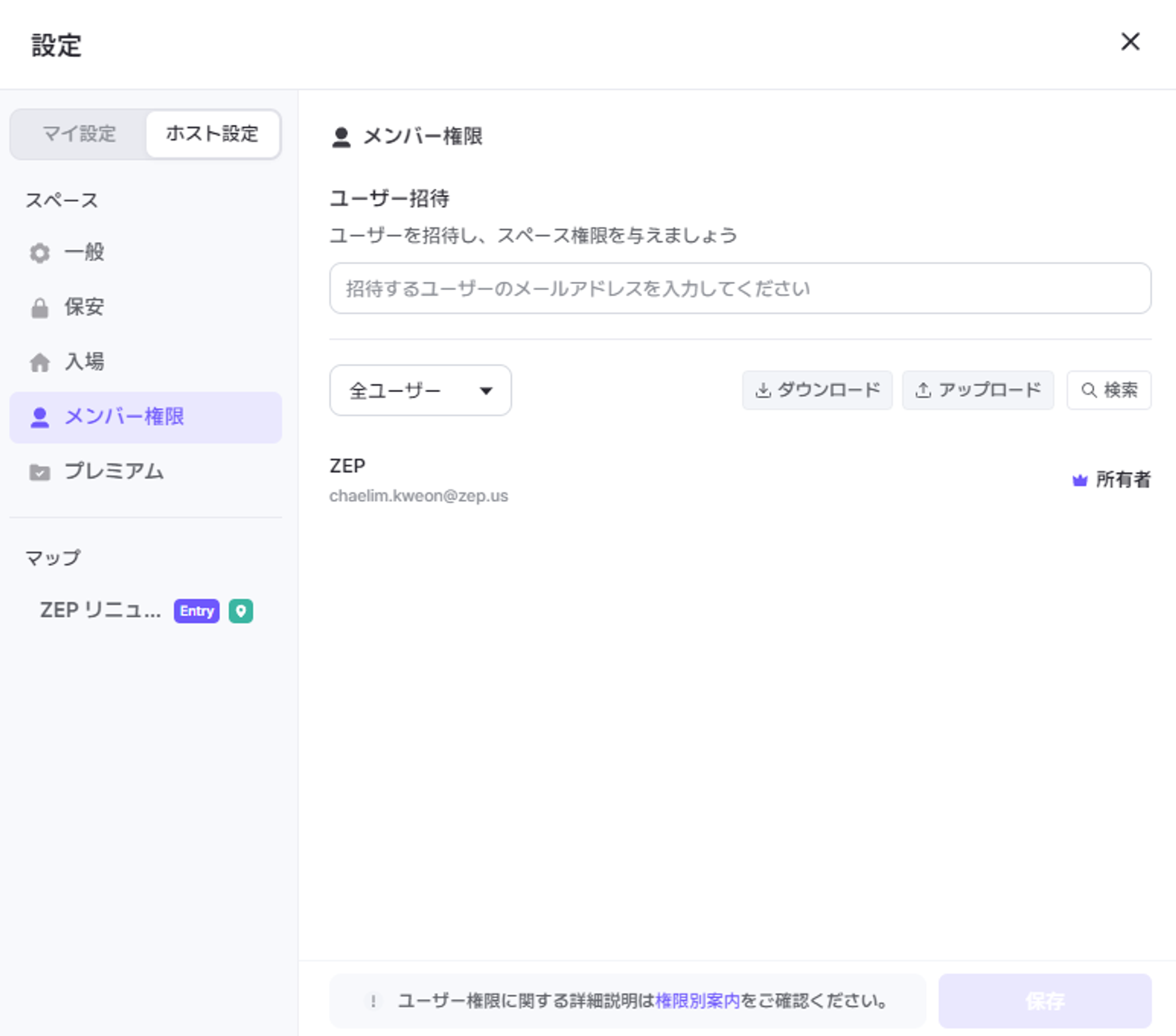Open the ZEP リニュ... map entry
Viewport: 1176px width, 1036px height.
pos(101,611)
